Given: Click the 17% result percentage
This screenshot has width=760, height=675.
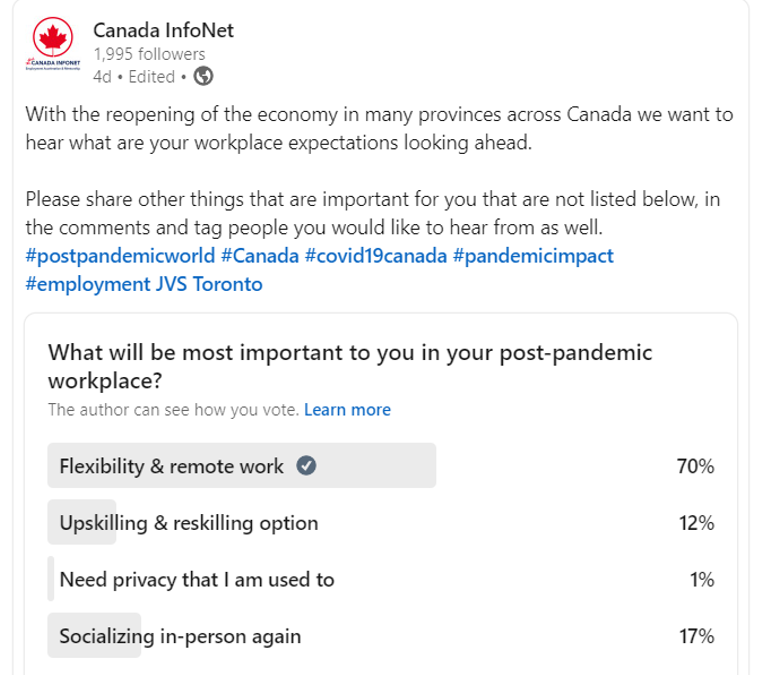Looking at the screenshot, I should tap(697, 636).
